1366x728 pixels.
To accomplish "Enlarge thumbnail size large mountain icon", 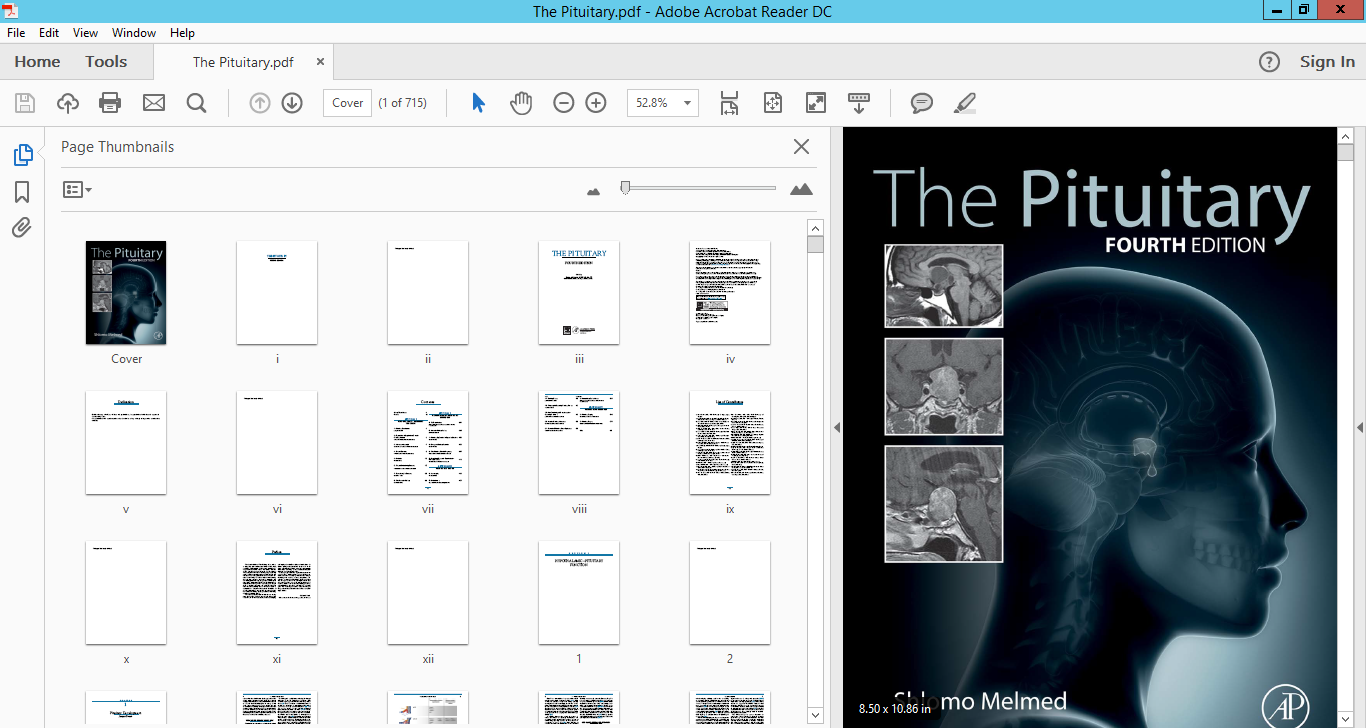I will pyautogui.click(x=801, y=189).
